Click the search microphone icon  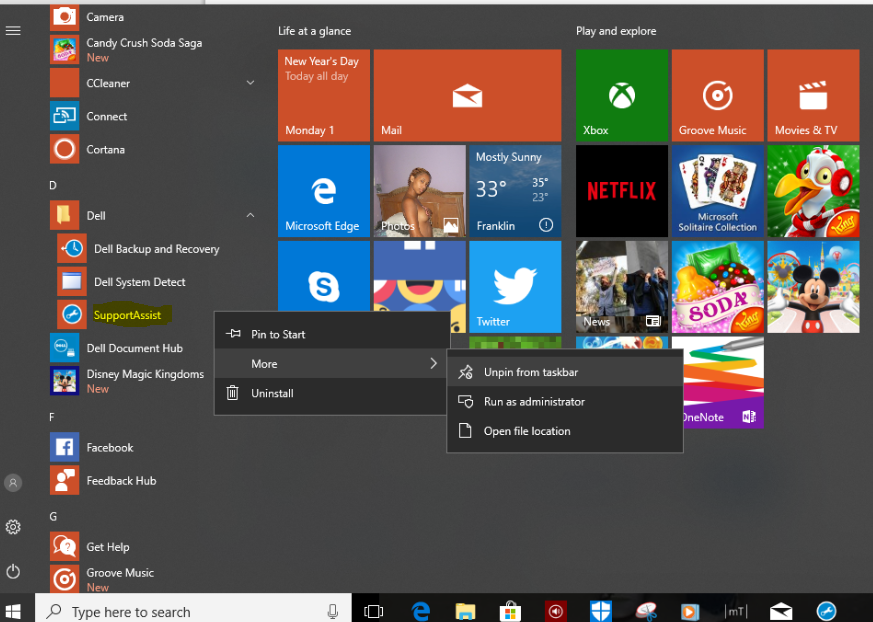point(333,611)
